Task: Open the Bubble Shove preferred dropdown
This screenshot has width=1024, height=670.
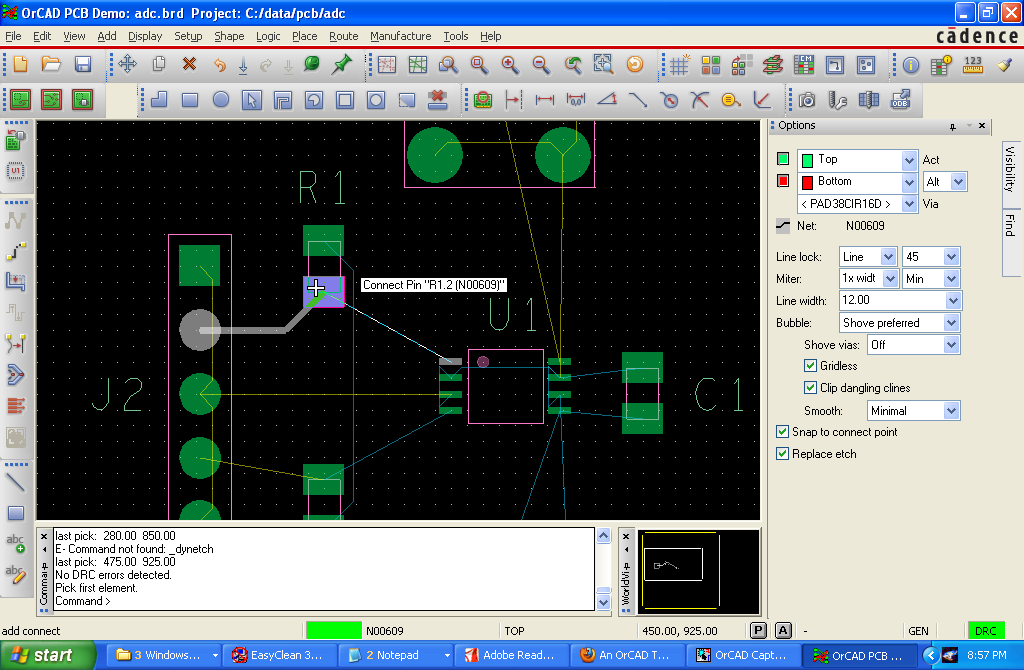Action: click(950, 323)
